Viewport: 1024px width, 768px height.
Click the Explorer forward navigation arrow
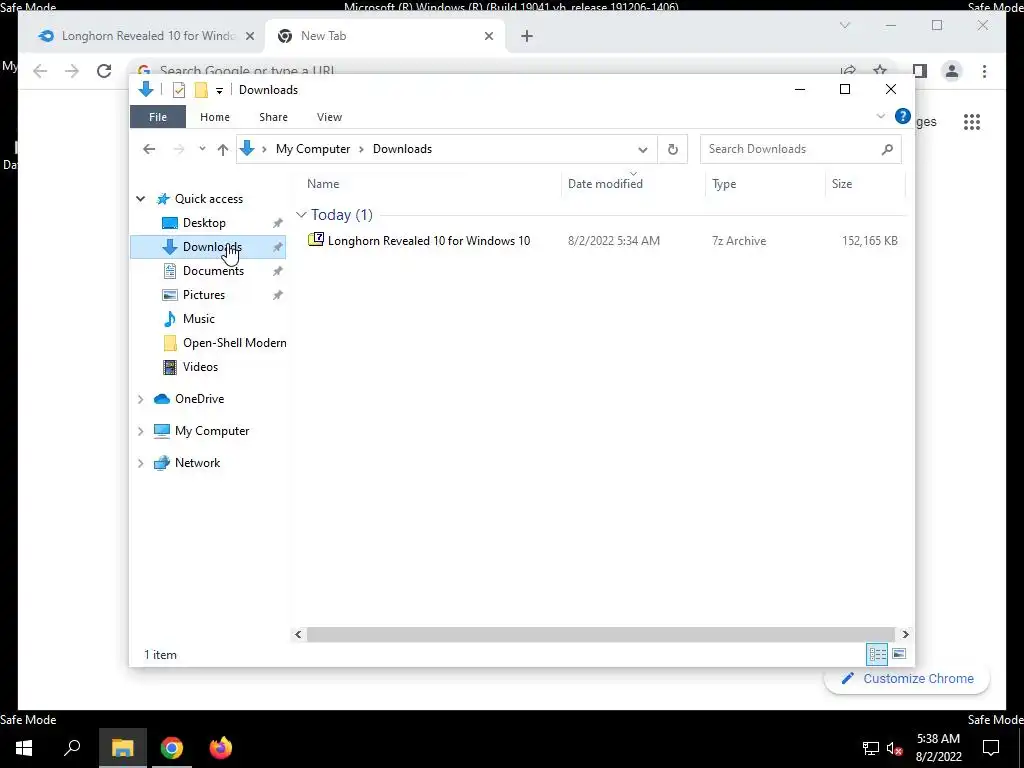[x=178, y=149]
